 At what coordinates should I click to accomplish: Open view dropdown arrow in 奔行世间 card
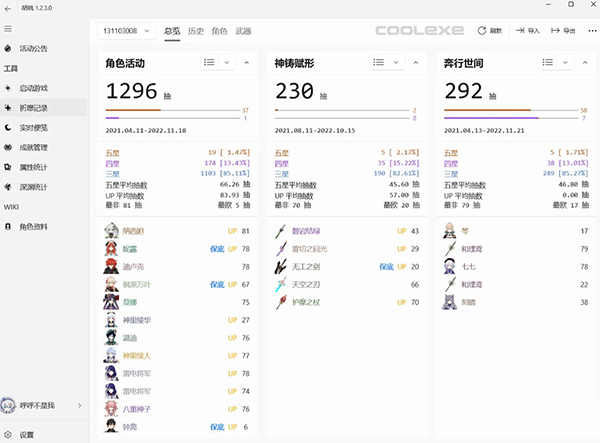pyautogui.click(x=566, y=62)
